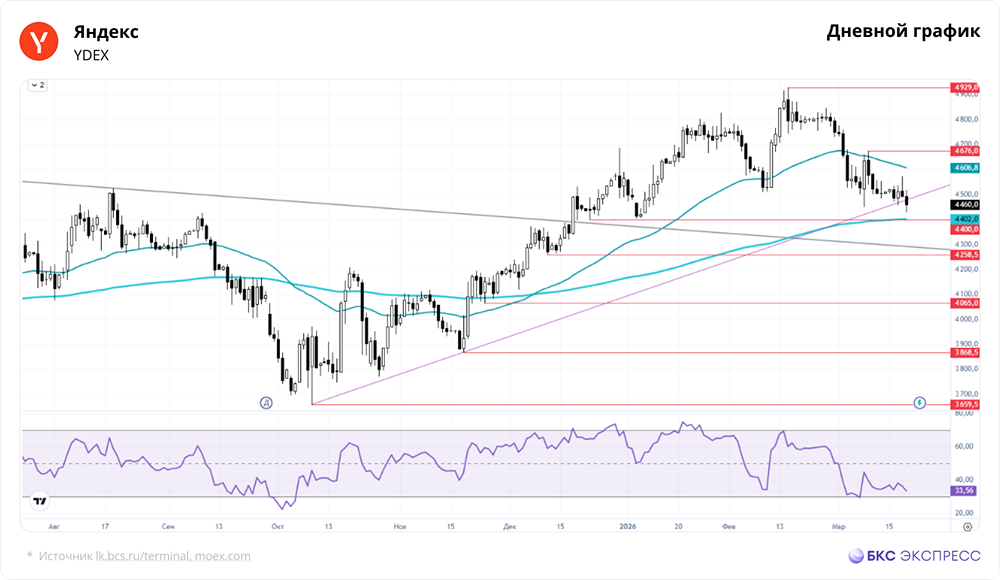Click the 17 date label on time axis
This screenshot has width=1000, height=580.
tap(105, 526)
